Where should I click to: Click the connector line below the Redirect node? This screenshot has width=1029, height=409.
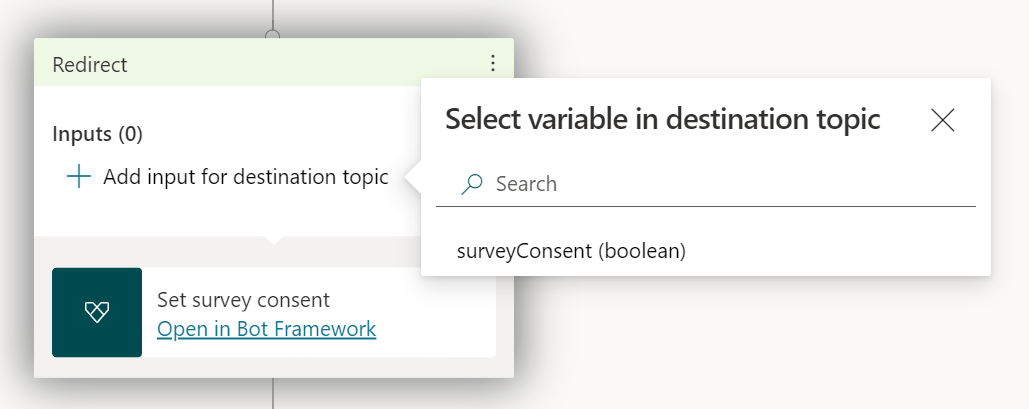(273, 393)
